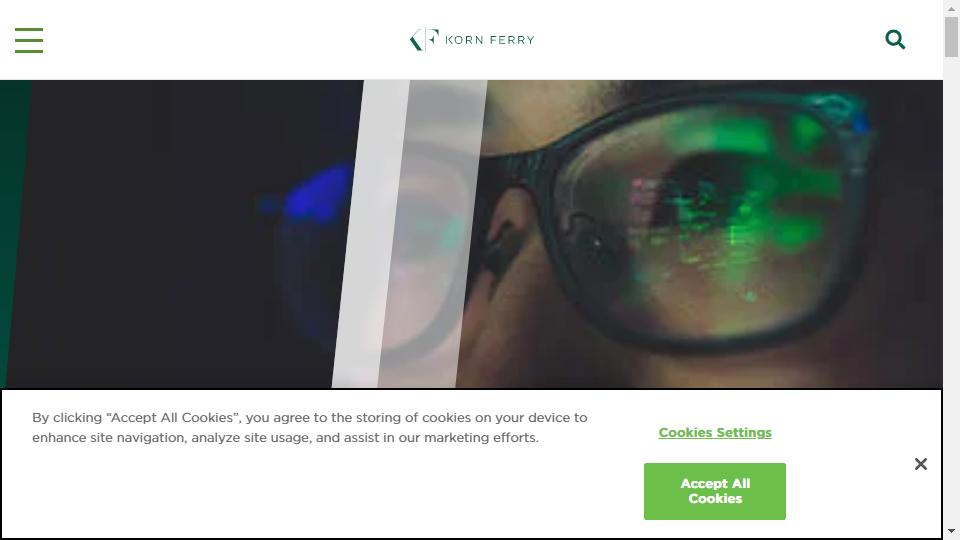Open site search with the magnifying glass
Screen dimensions: 960x540
tap(895, 40)
